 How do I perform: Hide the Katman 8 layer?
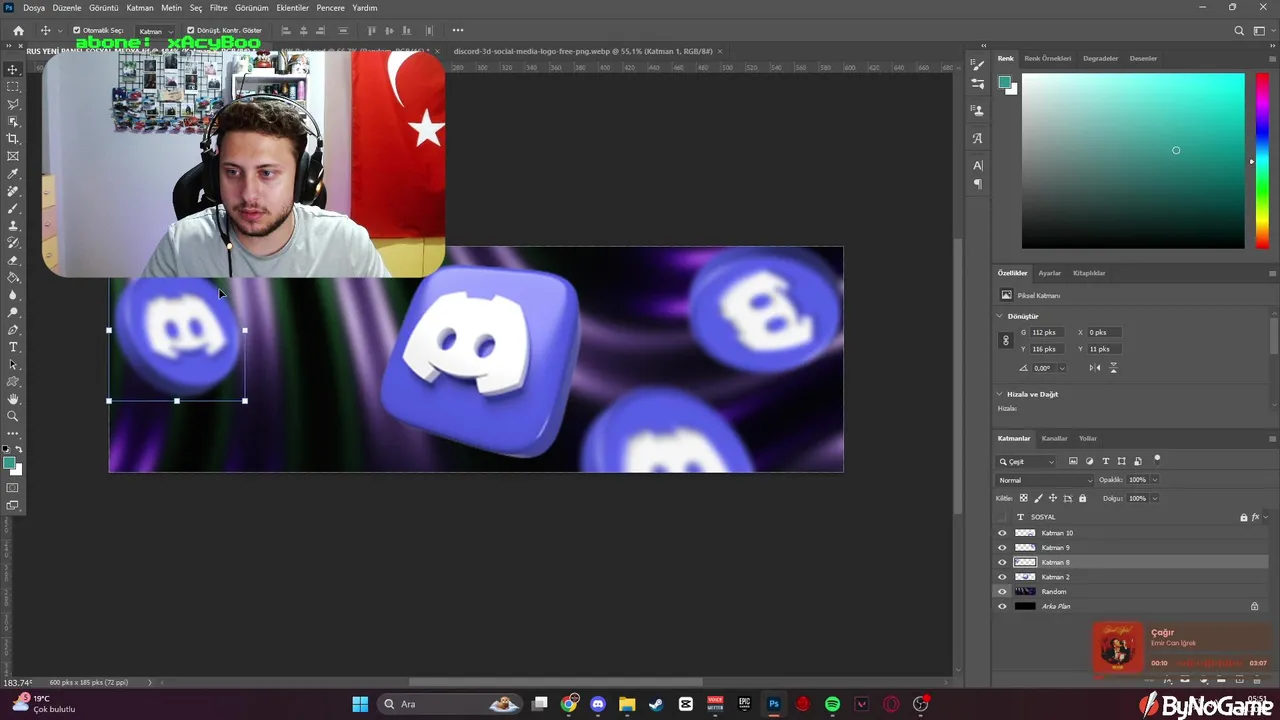click(x=1002, y=562)
